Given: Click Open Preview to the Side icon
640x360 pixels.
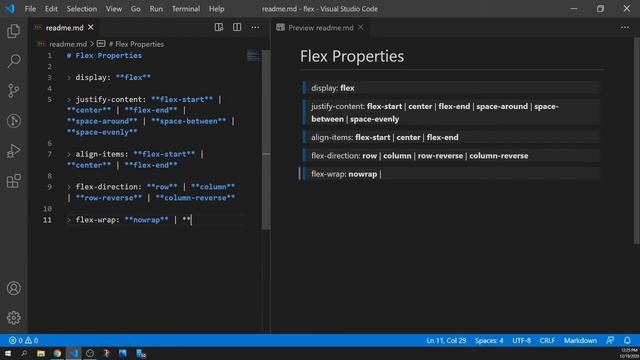Looking at the screenshot, I should [x=219, y=27].
